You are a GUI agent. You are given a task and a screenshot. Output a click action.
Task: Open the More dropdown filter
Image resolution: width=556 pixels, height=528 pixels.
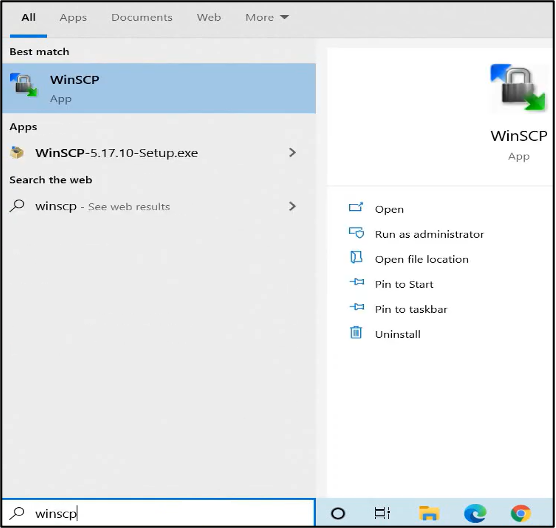267,17
